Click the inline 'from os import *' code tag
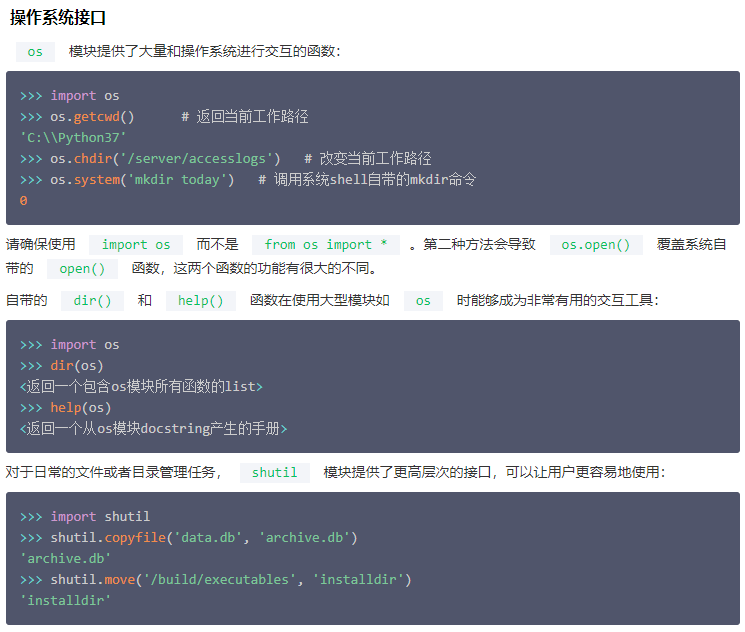This screenshot has height=632, width=745. [x=326, y=245]
